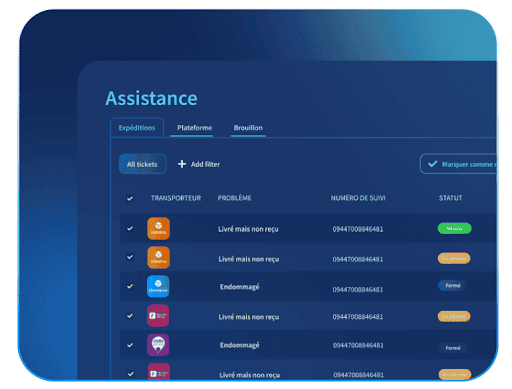This screenshot has width=512, height=389.
Task: Toggle checkbox of the orange carrier En attente row
Action: [130, 257]
